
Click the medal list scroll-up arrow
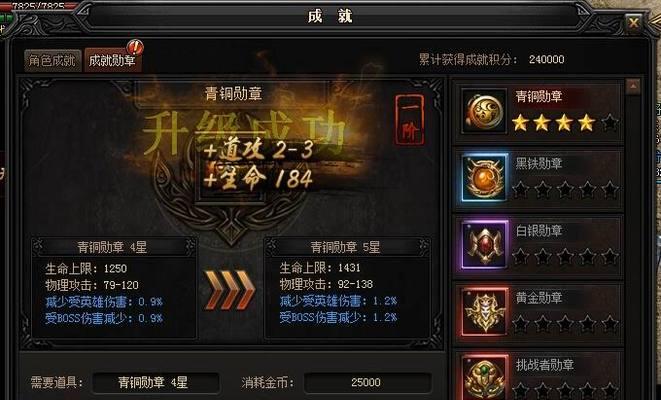coord(633,86)
